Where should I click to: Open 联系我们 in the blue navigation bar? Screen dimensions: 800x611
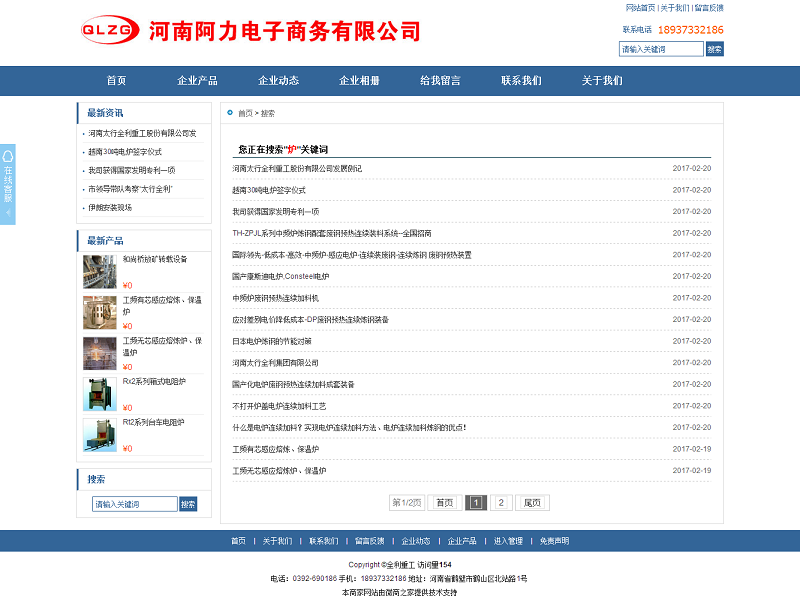521,81
